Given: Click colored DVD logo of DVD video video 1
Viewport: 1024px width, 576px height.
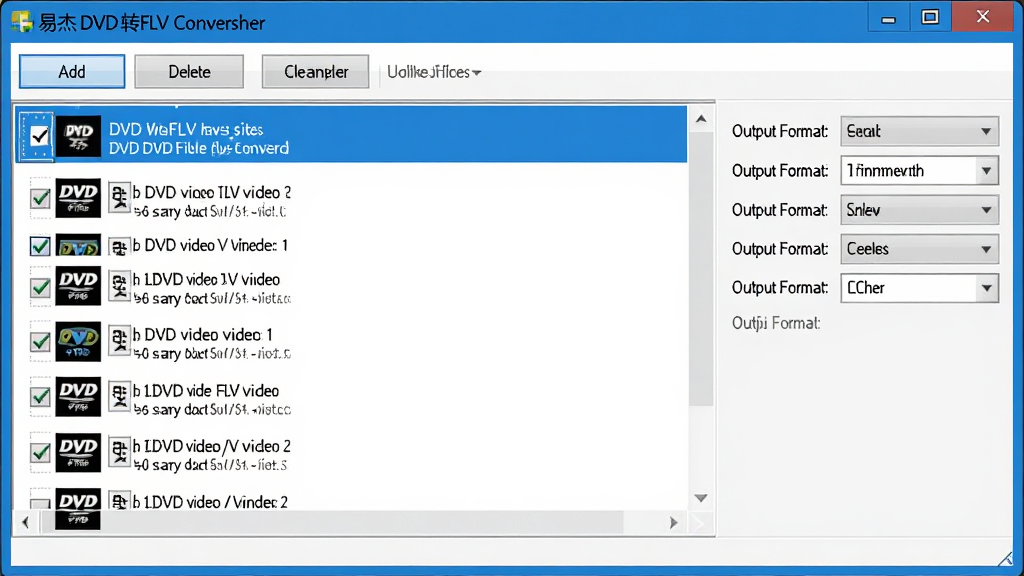Looking at the screenshot, I should coord(78,341).
